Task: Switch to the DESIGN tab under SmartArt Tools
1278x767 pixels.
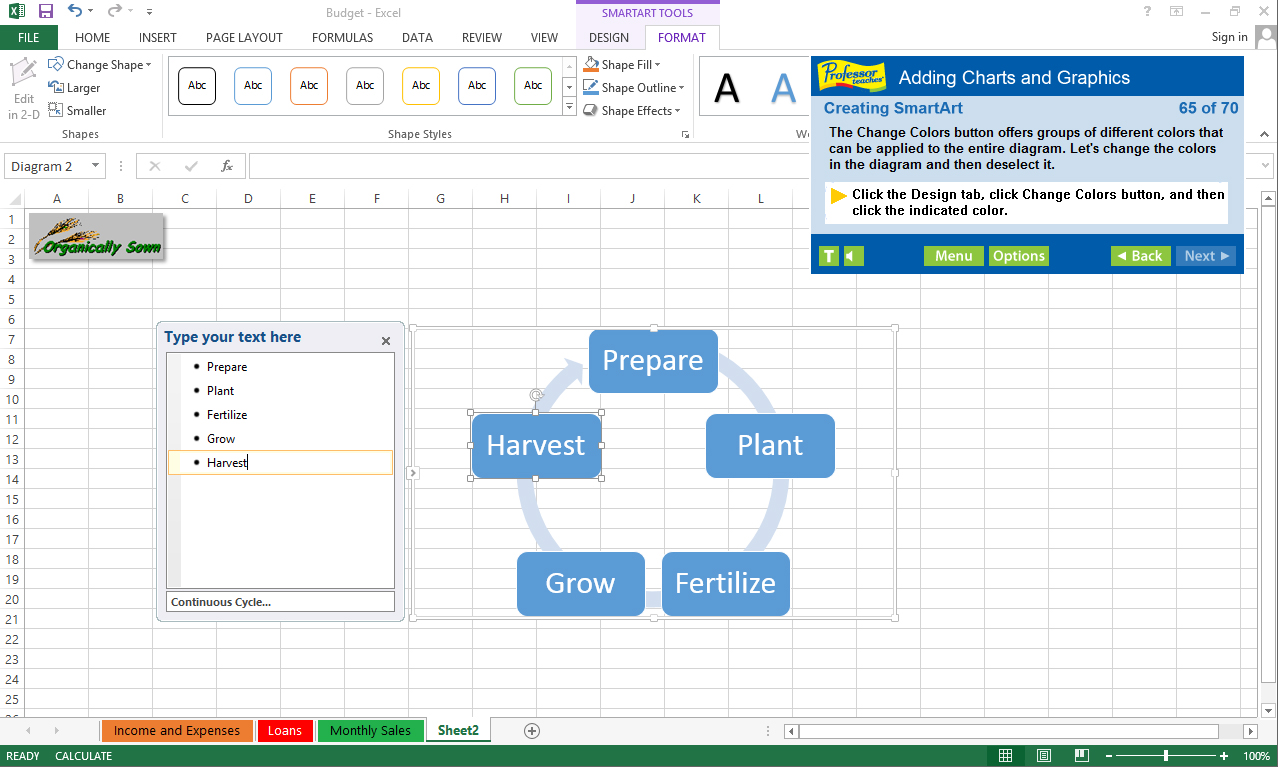Action: [x=609, y=37]
